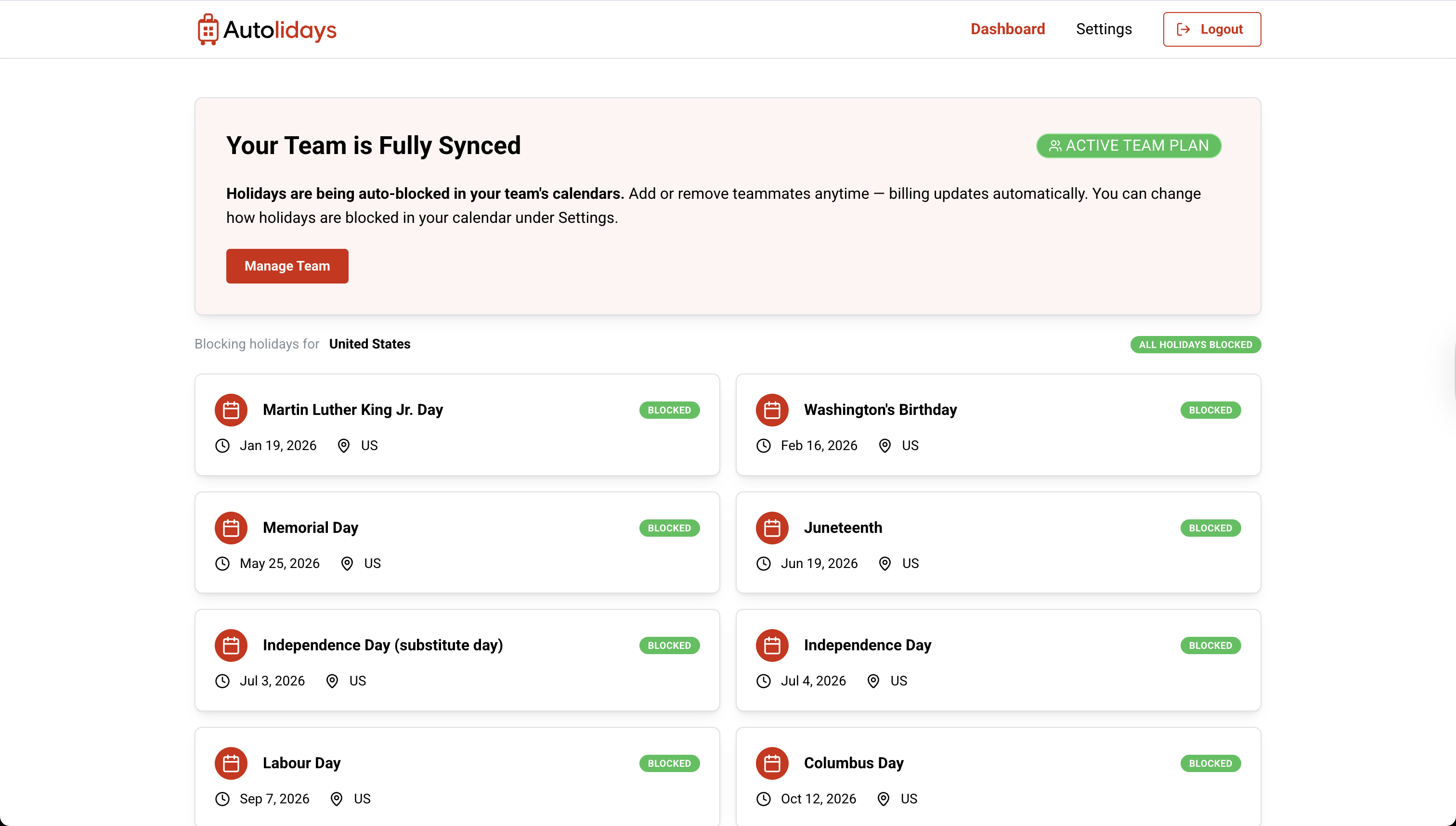Click the Martin Luther King Jr. Day calendar icon
Image resolution: width=1456 pixels, height=826 pixels.
click(x=231, y=410)
